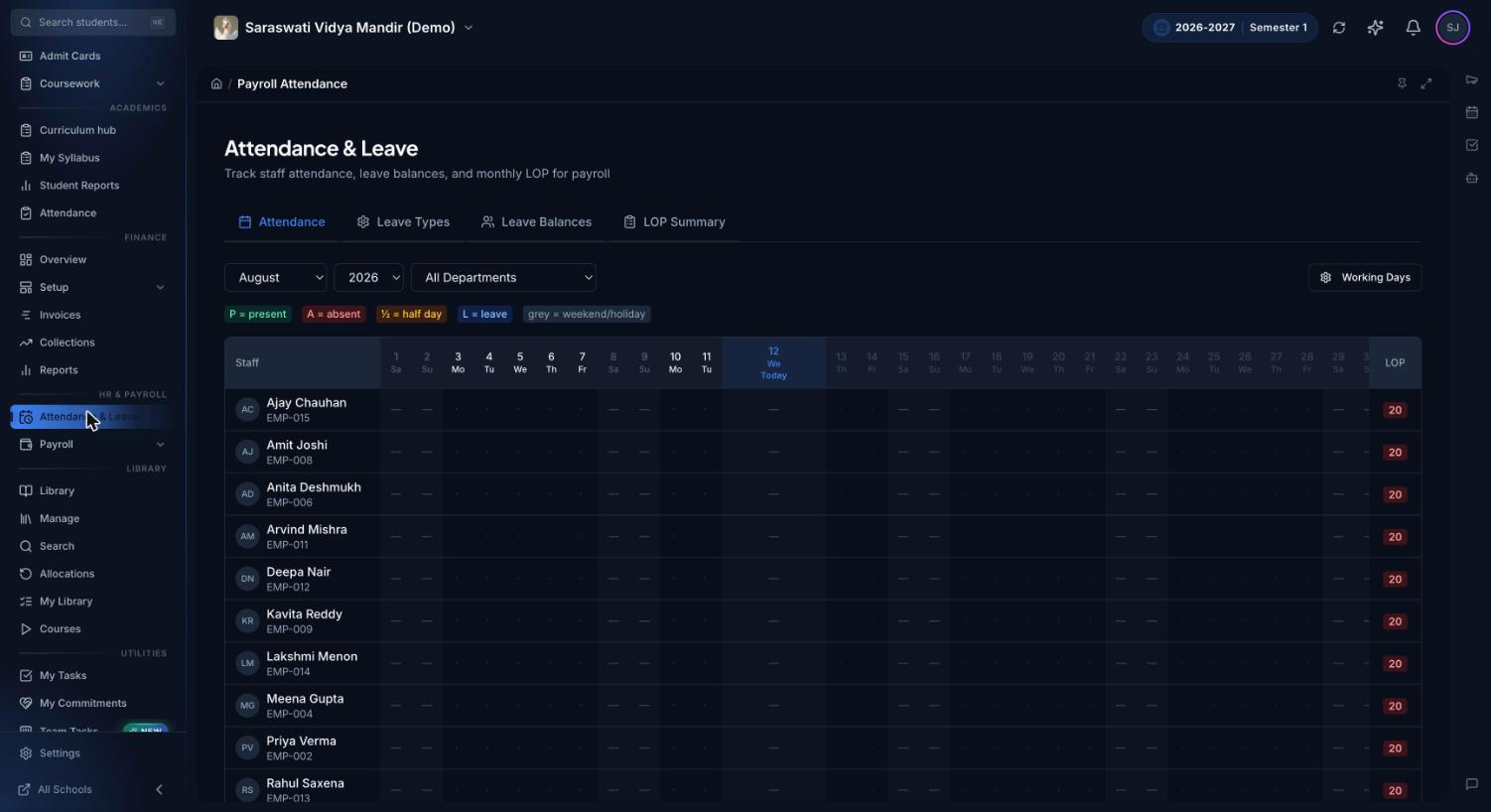Click staff name Meena Gupta

pos(305,699)
